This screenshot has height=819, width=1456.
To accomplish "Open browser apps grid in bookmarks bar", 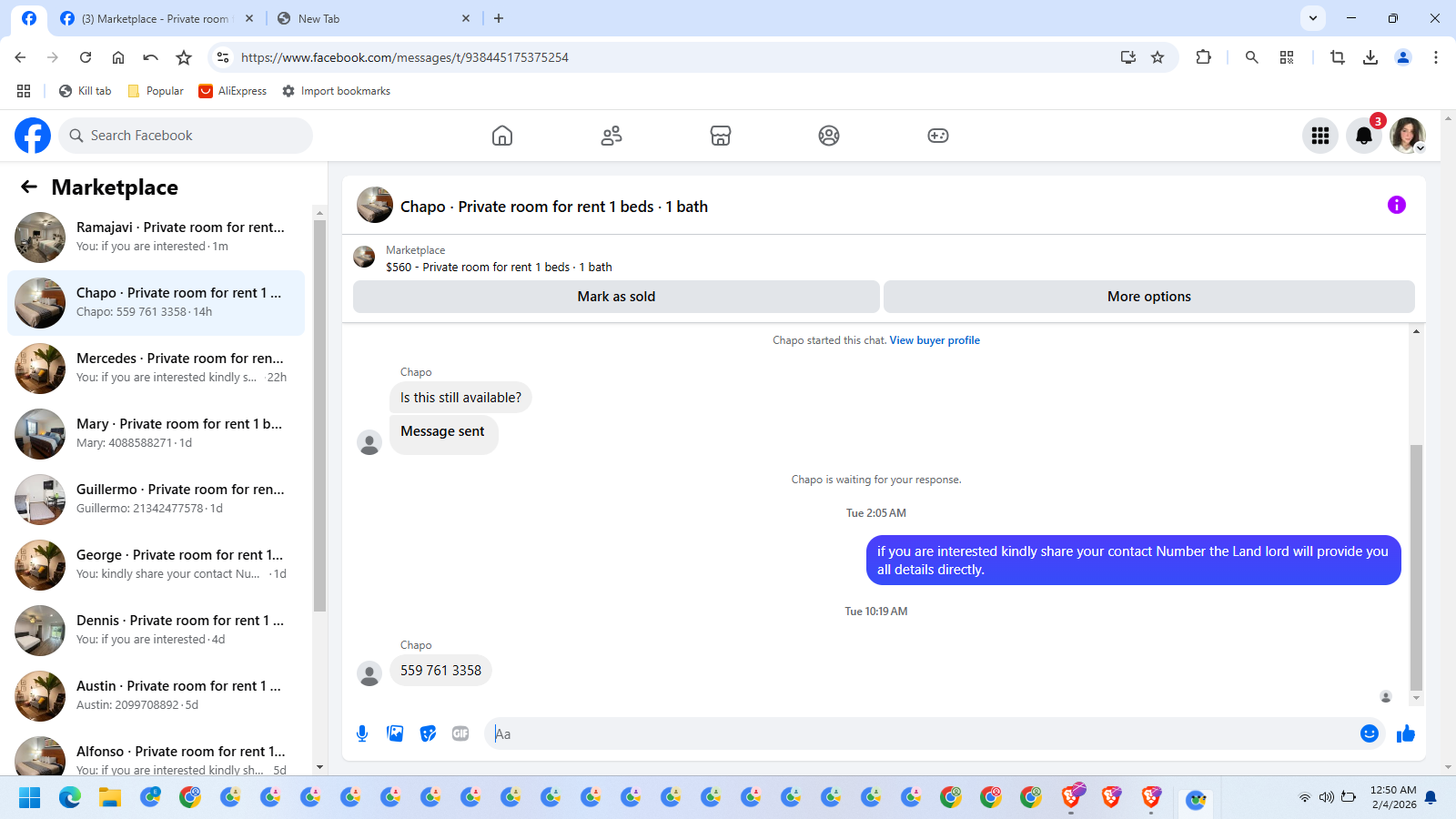I will tap(24, 91).
